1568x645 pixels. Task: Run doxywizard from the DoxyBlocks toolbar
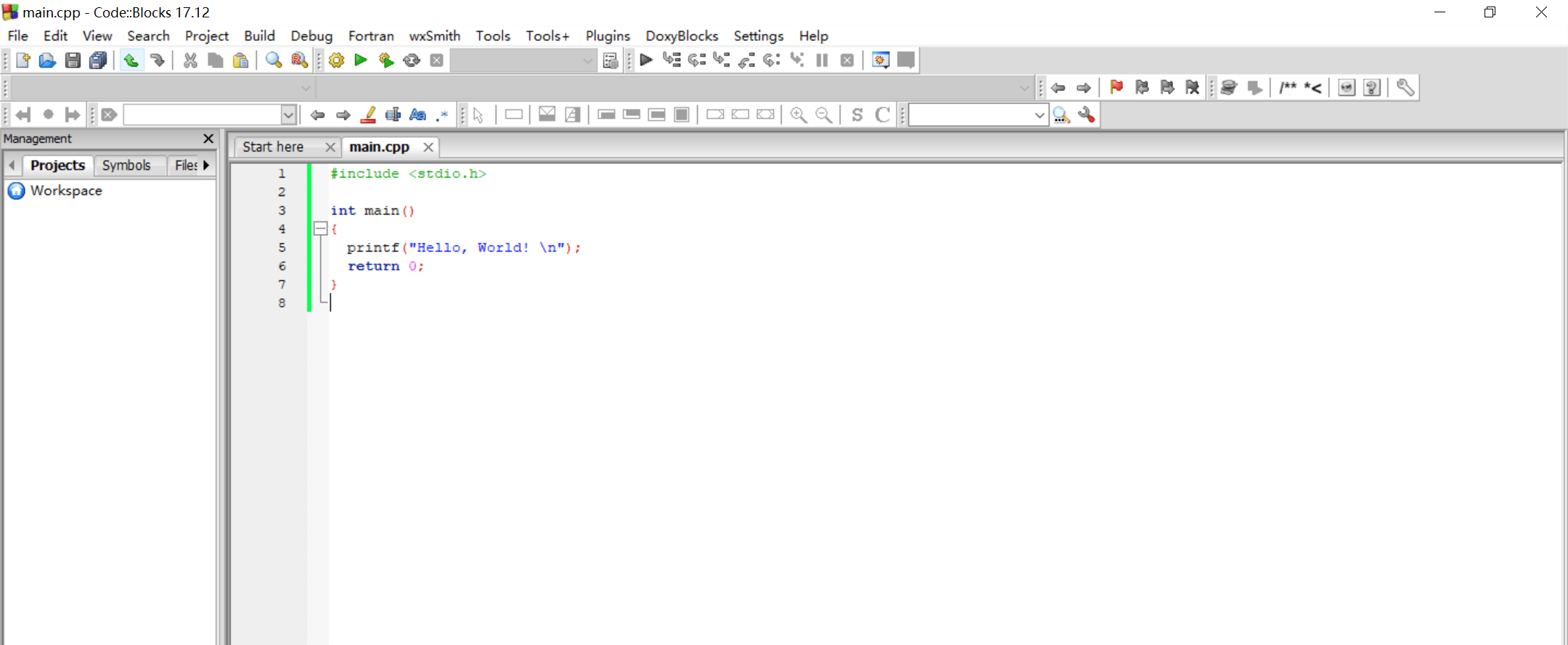point(1229,87)
